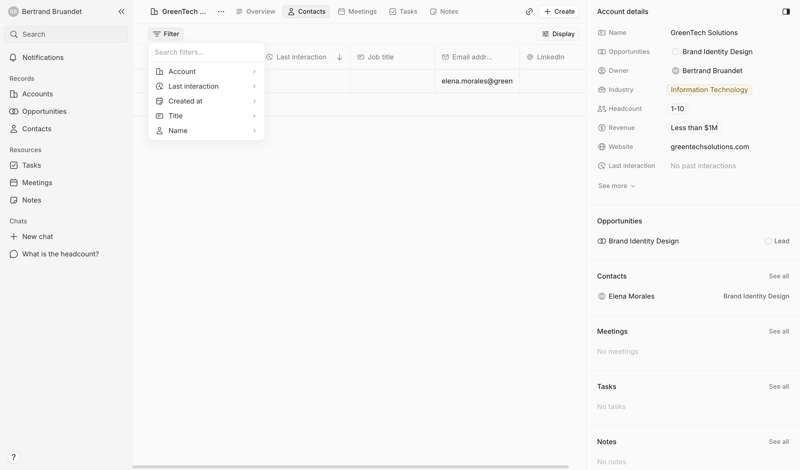Click the Filter button

166,34
